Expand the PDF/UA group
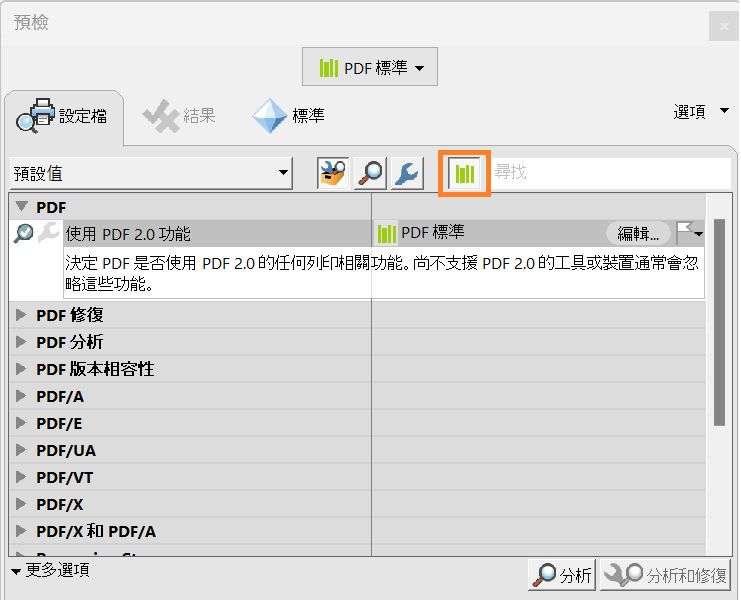 pyautogui.click(x=20, y=450)
